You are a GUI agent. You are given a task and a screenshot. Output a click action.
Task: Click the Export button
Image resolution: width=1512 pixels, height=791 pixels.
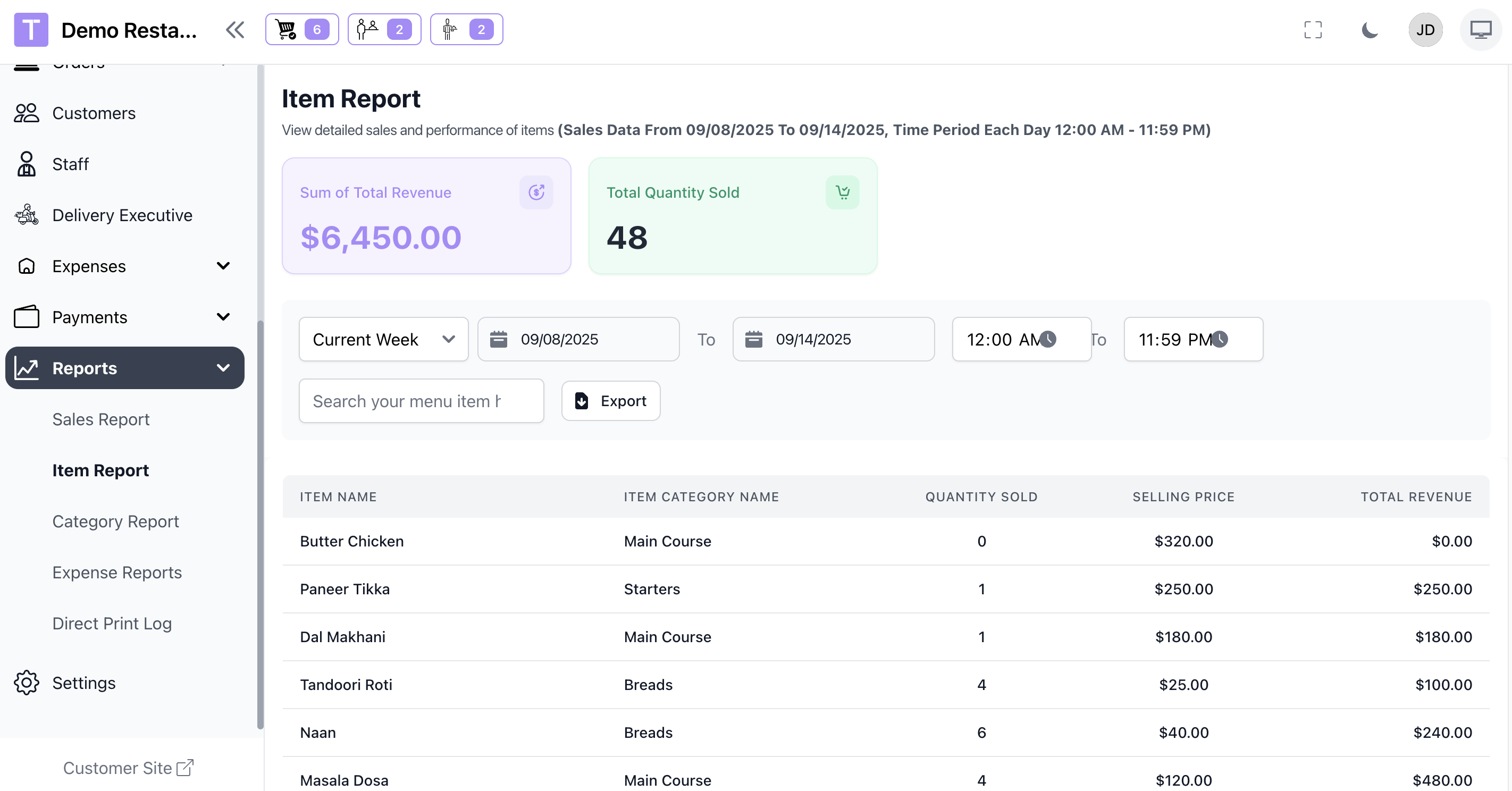610,401
